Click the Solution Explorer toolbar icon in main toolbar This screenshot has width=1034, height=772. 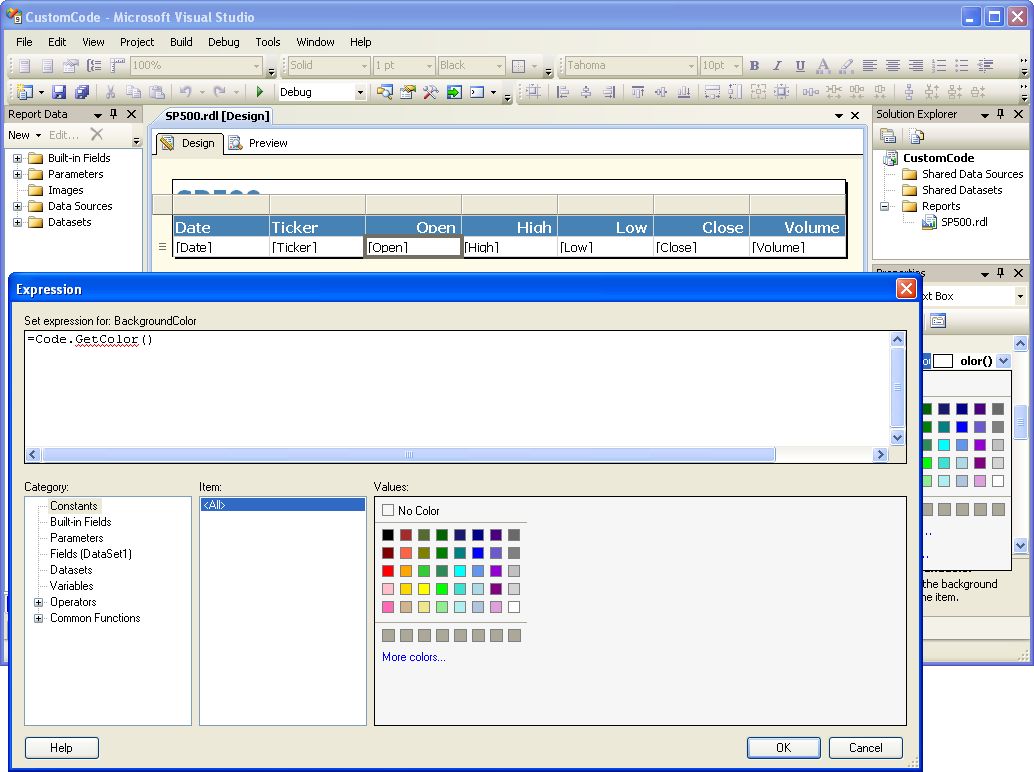click(x=384, y=92)
